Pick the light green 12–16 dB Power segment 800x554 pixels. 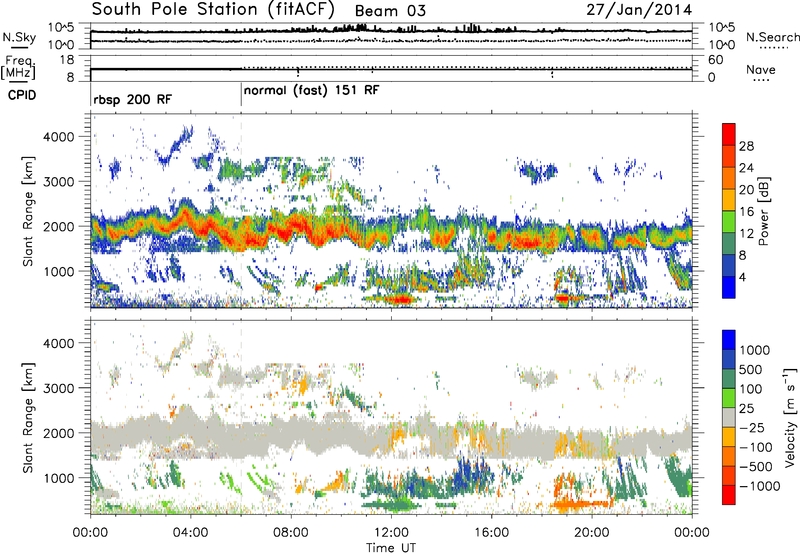click(729, 222)
